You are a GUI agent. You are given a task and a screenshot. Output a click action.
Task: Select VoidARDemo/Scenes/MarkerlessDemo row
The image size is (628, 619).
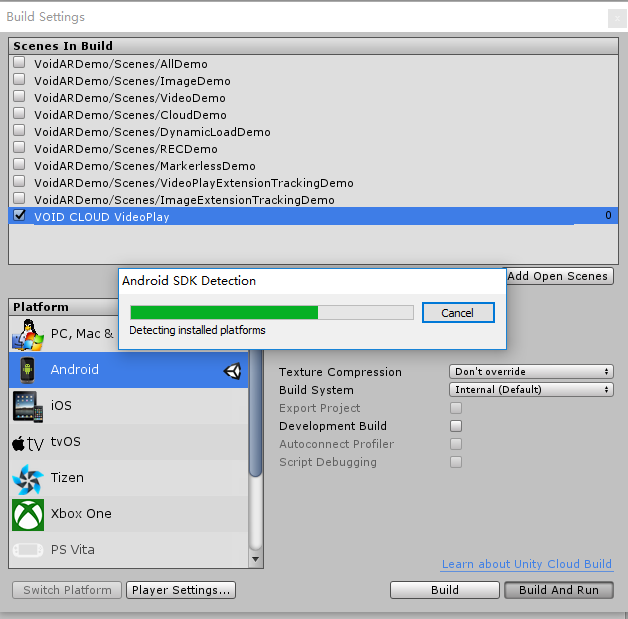(313, 166)
